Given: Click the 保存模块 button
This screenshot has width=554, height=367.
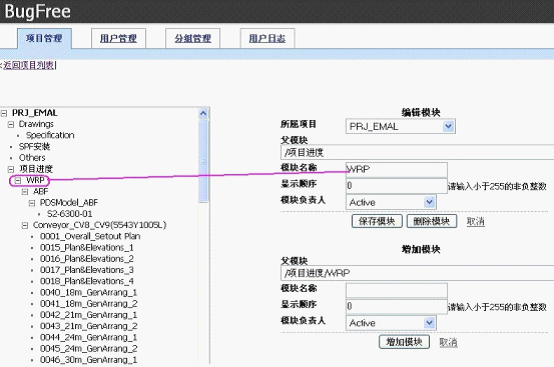Looking at the screenshot, I should (x=377, y=221).
